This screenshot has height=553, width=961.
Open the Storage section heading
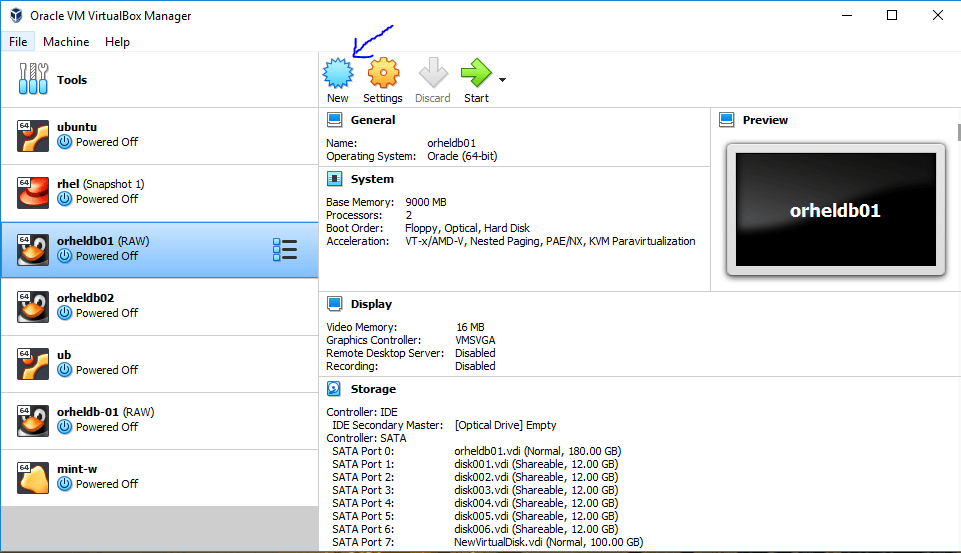click(x=373, y=389)
